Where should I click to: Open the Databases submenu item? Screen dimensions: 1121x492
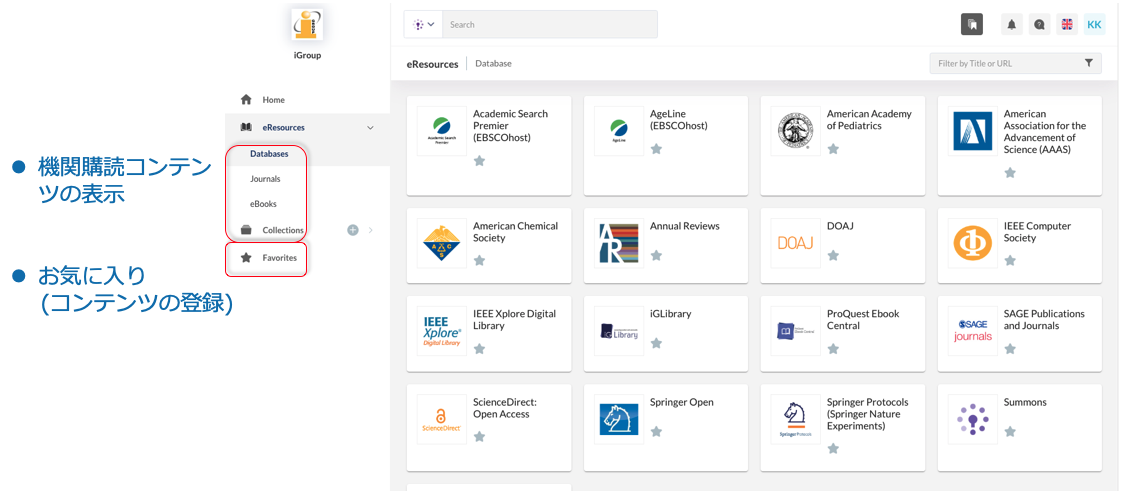coord(270,154)
